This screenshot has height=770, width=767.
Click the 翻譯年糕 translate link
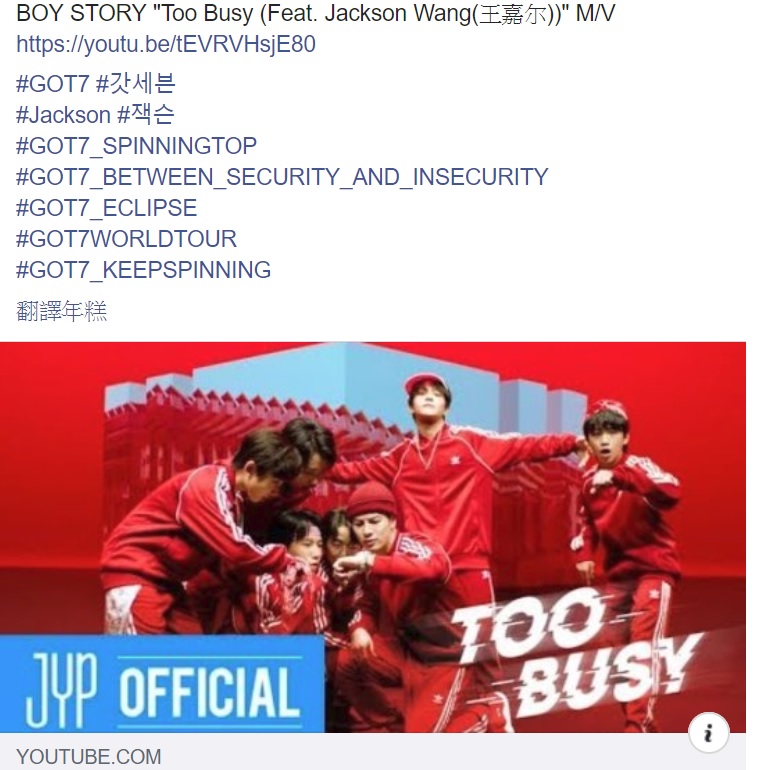tap(61, 311)
